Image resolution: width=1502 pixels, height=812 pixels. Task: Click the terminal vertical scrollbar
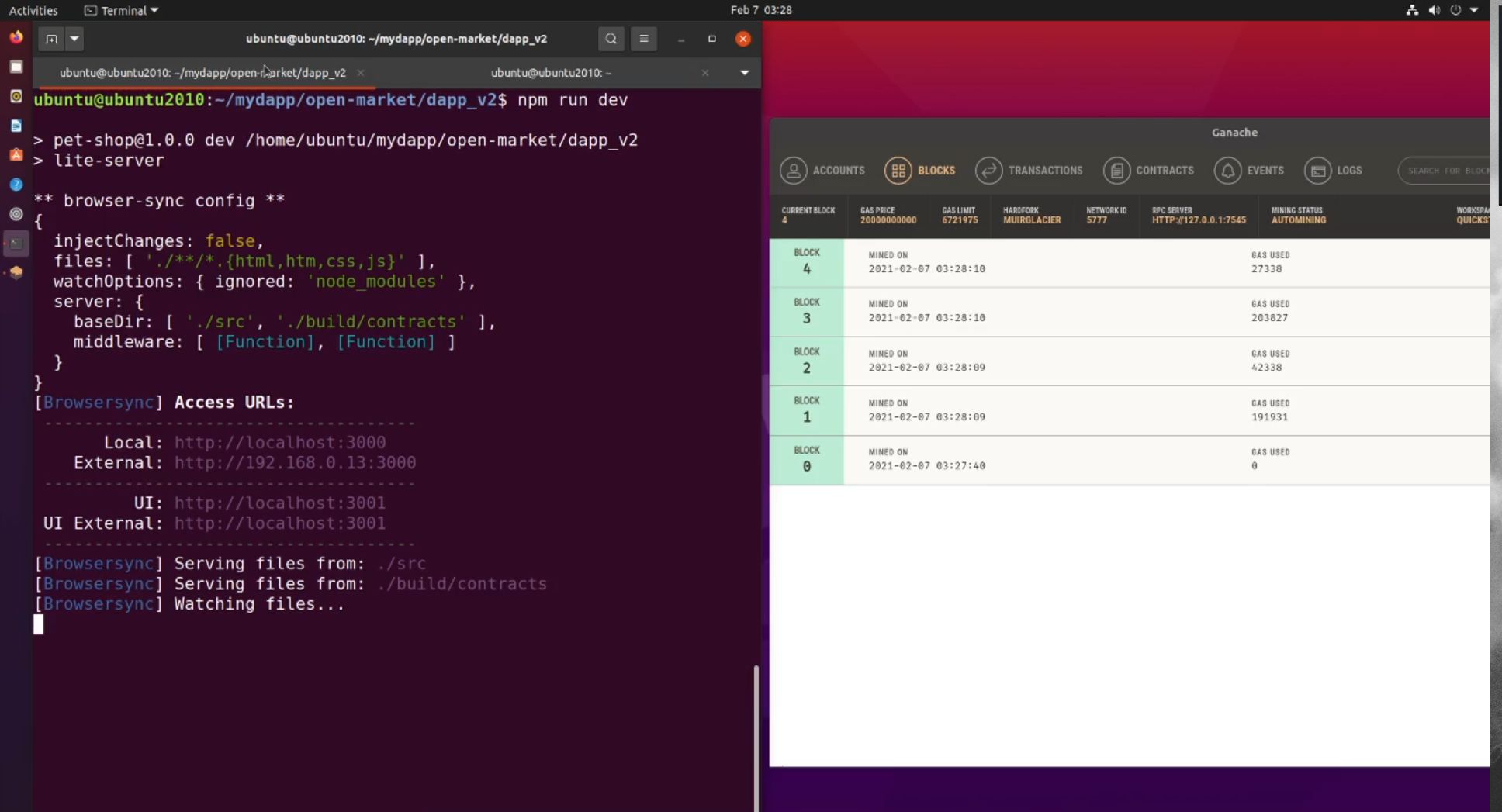(x=756, y=737)
